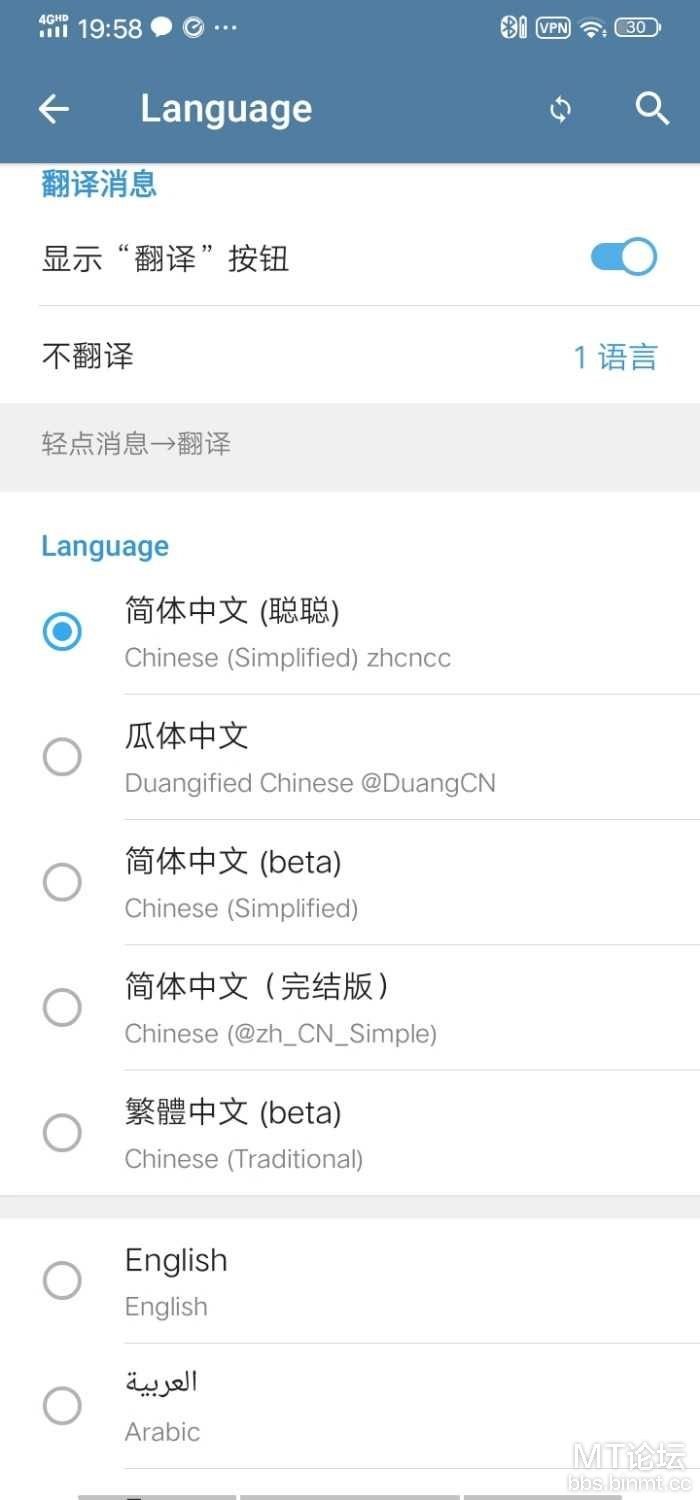
Task: Tap the cellular signal strength icon
Action: [x=53, y=27]
